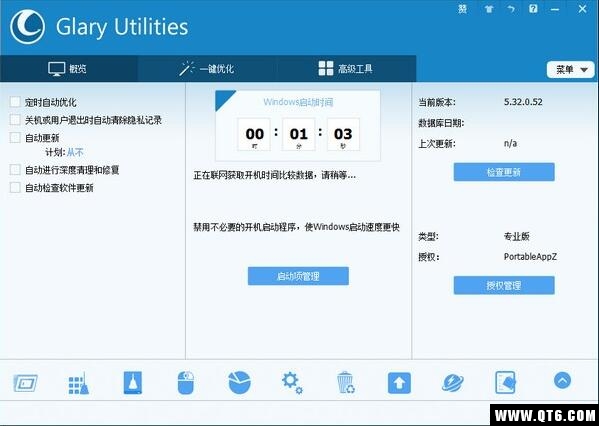The image size is (599, 426).
Task: Click the 正在联网获取开机时间比较数据 status text
Action: click(x=274, y=175)
